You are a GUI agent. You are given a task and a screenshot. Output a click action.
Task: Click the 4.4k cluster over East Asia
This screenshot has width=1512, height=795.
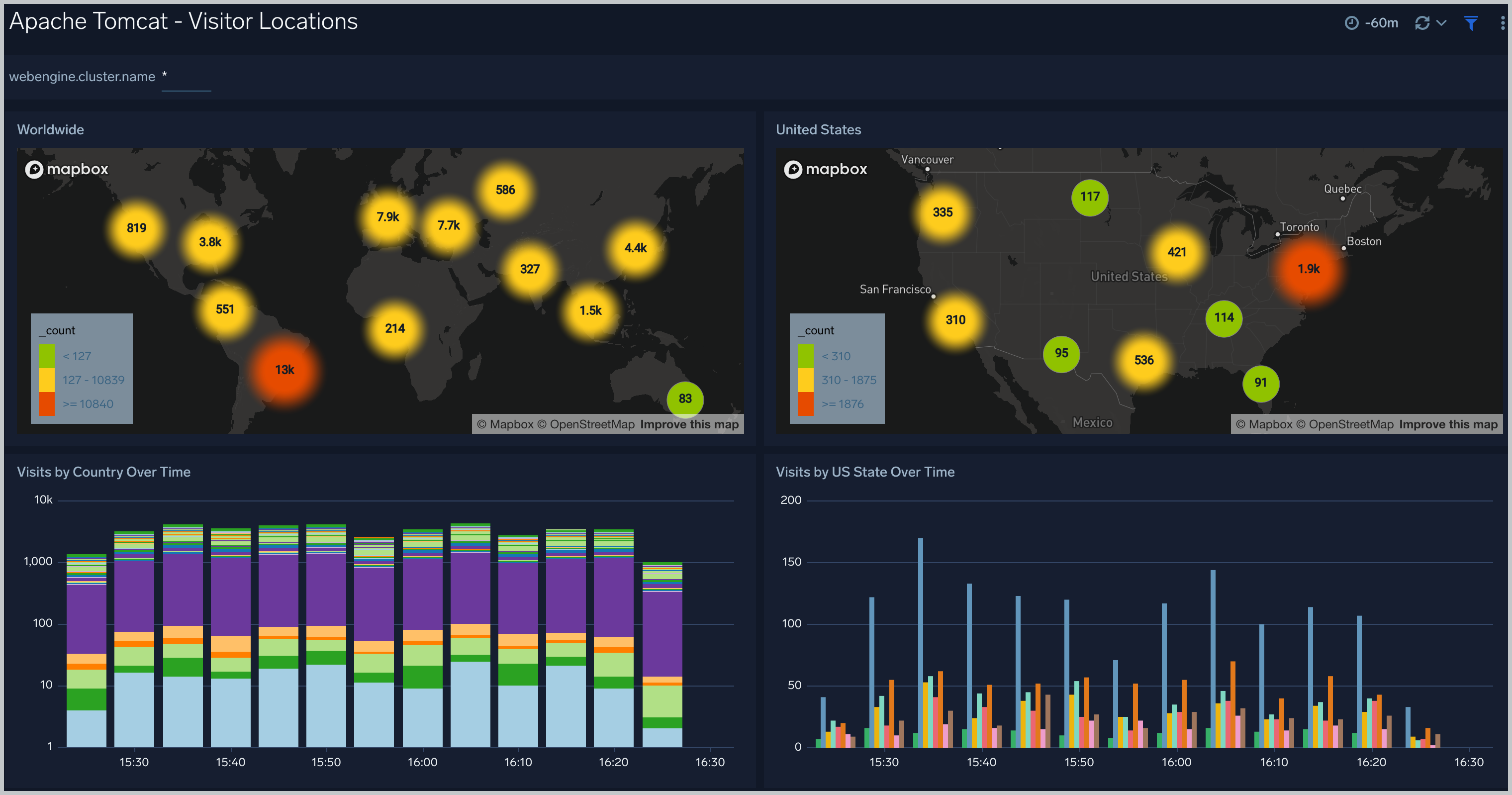(635, 248)
